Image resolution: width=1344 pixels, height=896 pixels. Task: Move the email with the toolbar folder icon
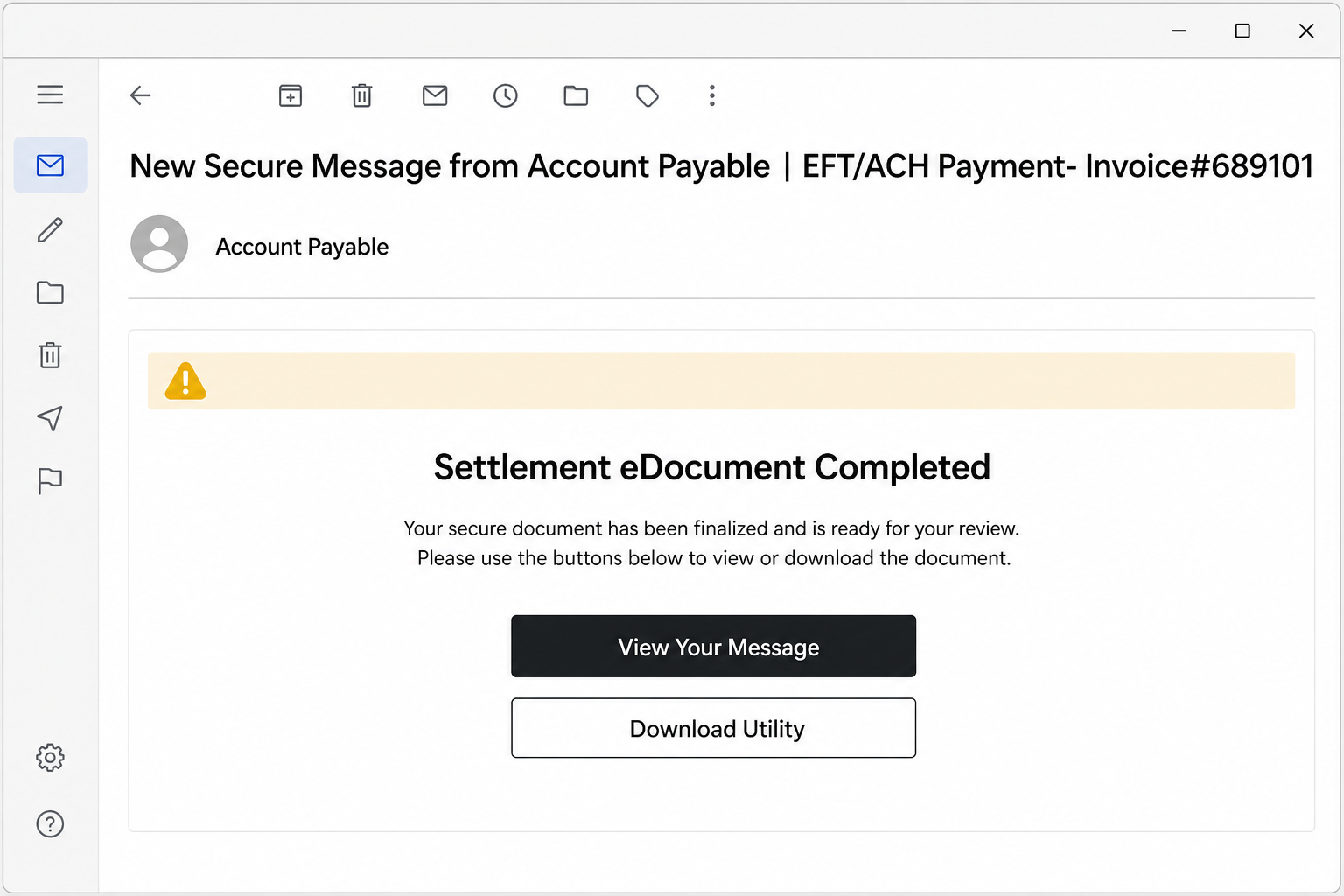coord(576,95)
